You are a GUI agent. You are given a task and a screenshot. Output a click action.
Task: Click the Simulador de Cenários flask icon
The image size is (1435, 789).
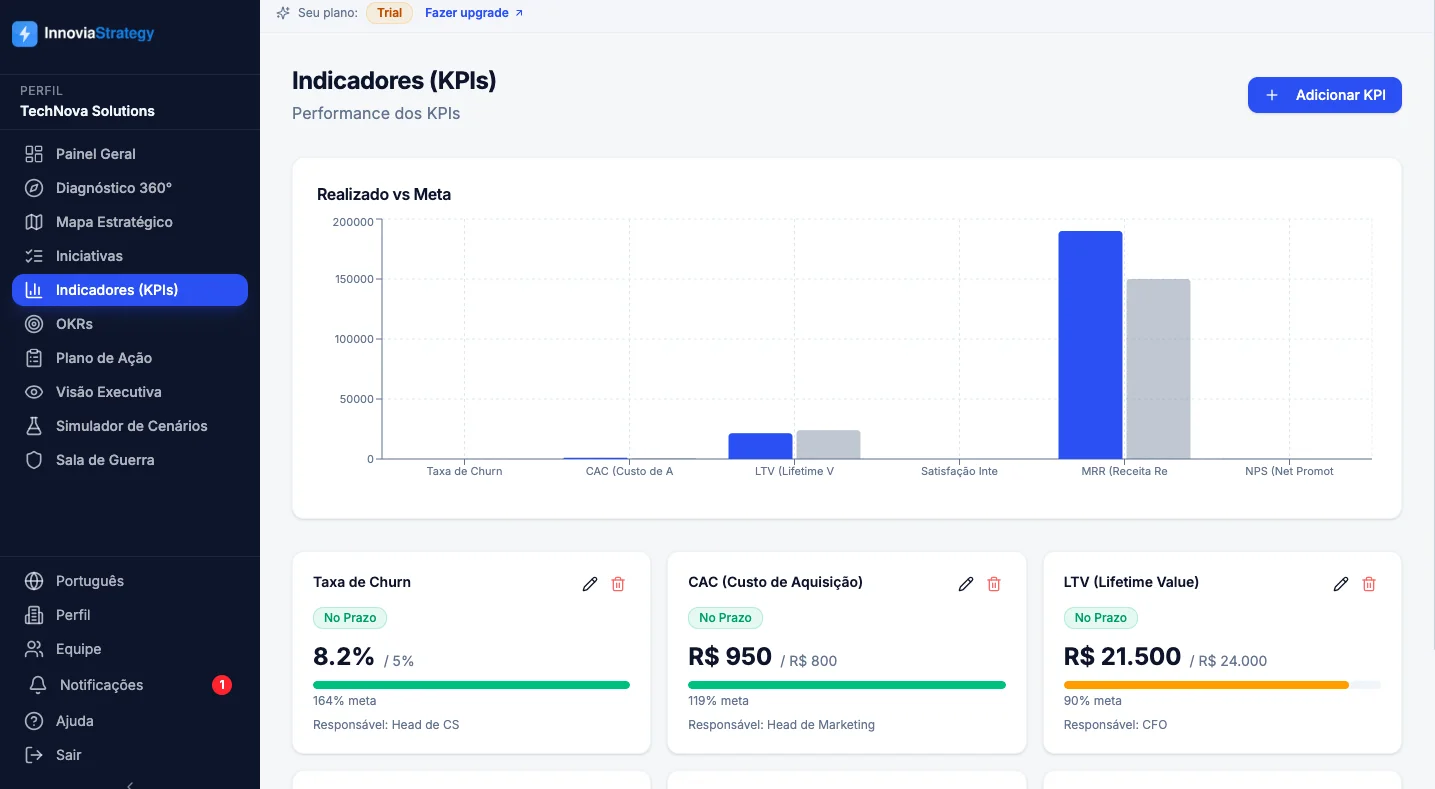[x=34, y=426]
